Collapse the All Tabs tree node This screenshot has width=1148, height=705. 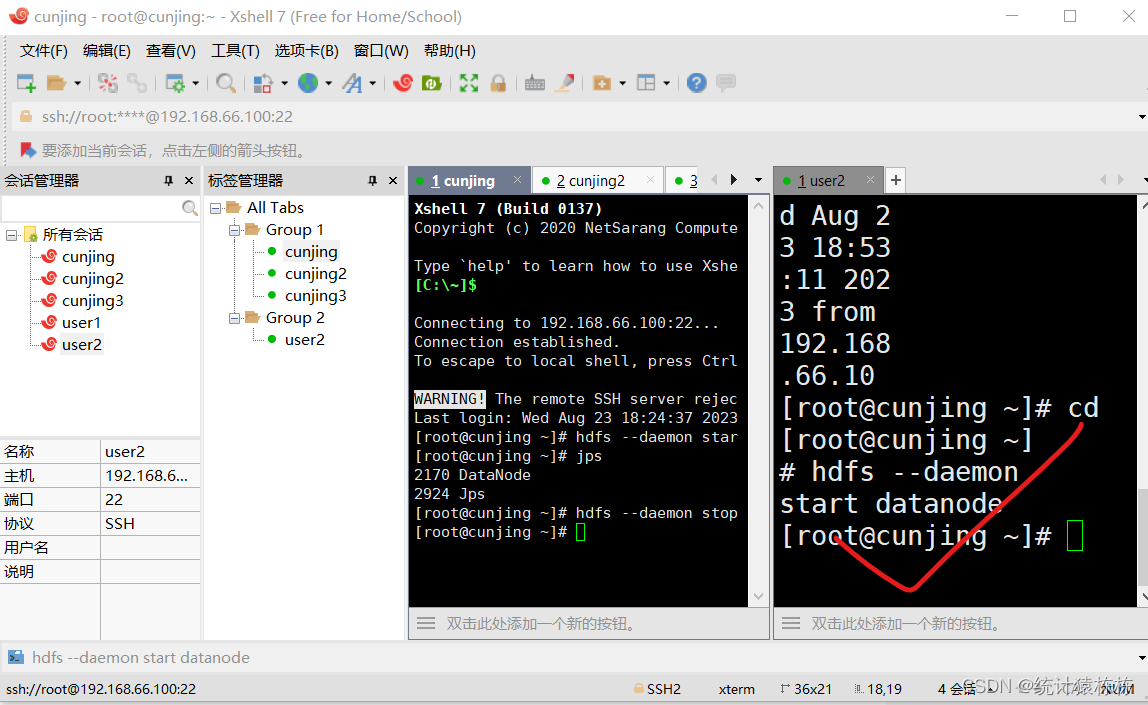tap(216, 208)
